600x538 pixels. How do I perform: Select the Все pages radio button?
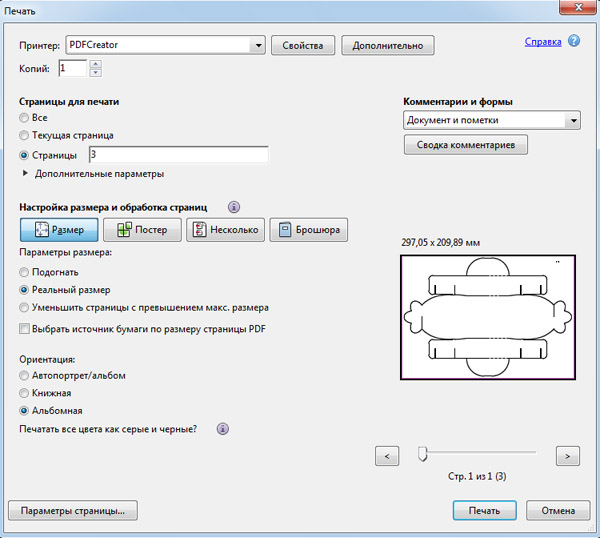[25, 117]
